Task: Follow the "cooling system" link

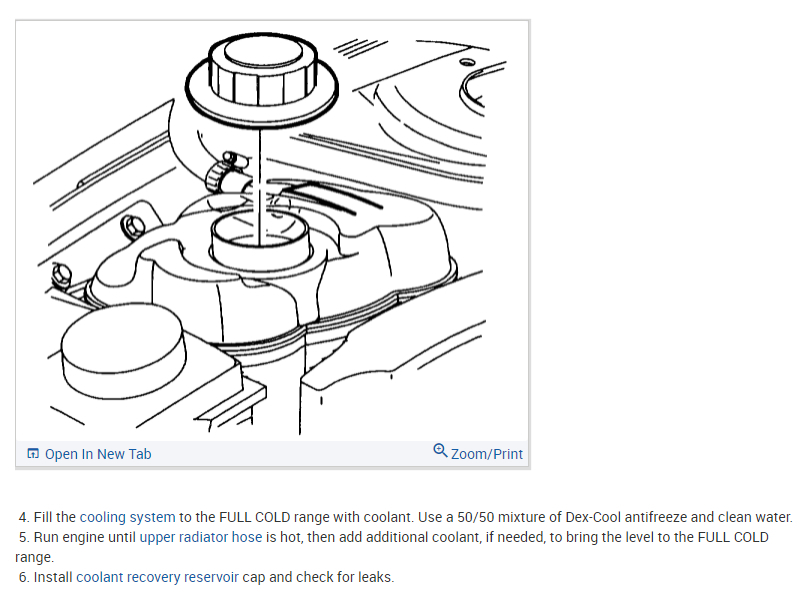Action: pyautogui.click(x=127, y=517)
